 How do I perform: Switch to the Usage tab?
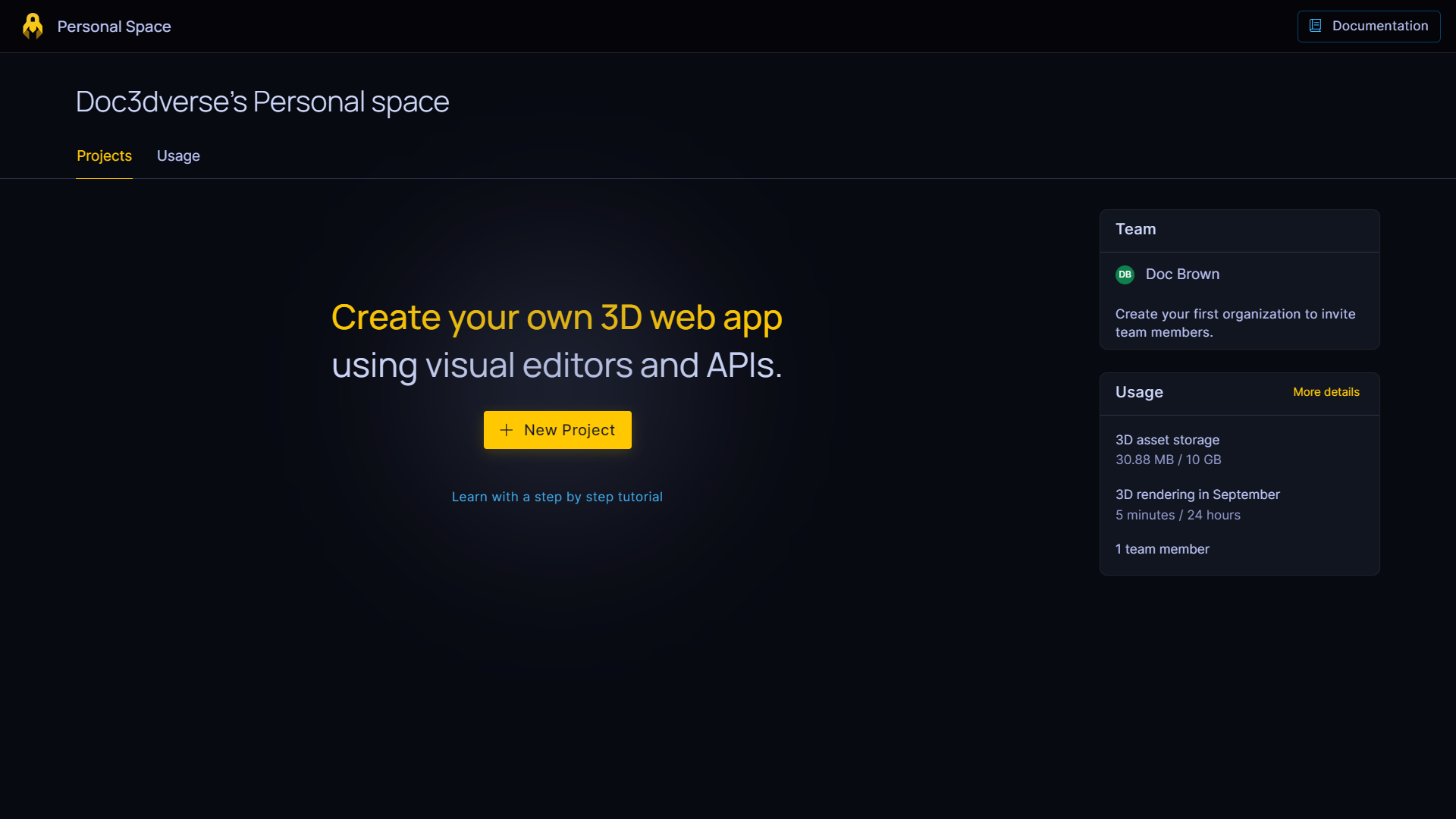tap(178, 156)
